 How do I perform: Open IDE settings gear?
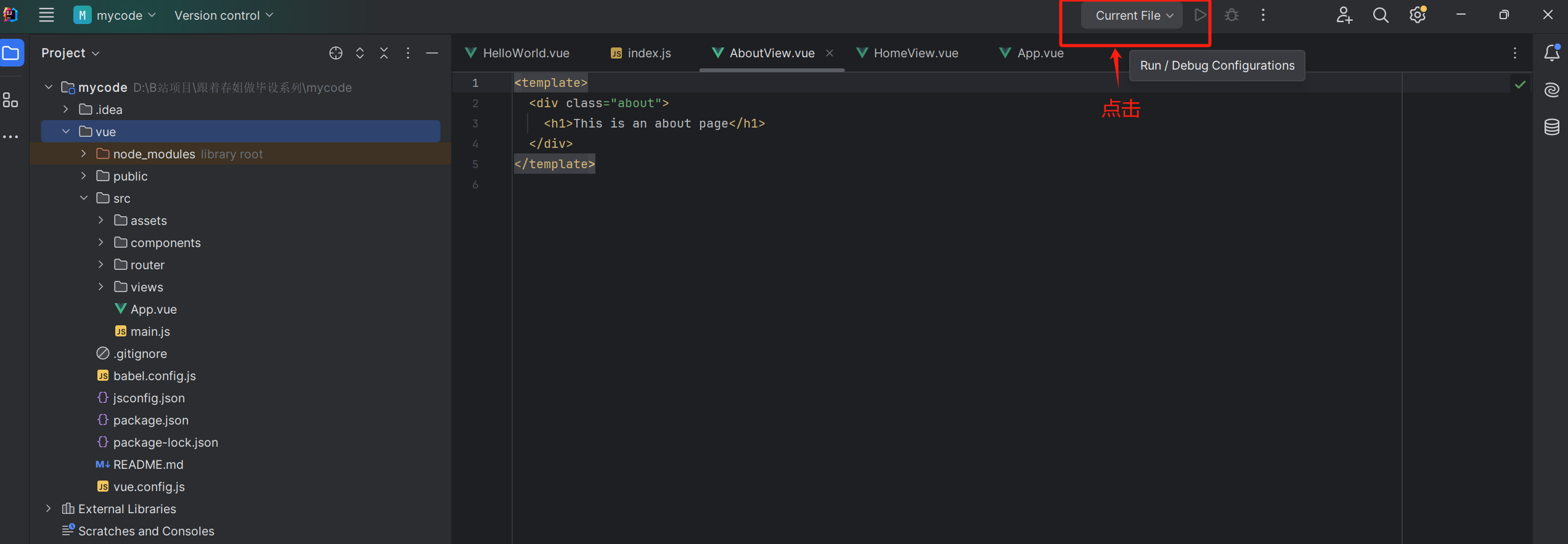point(1418,15)
